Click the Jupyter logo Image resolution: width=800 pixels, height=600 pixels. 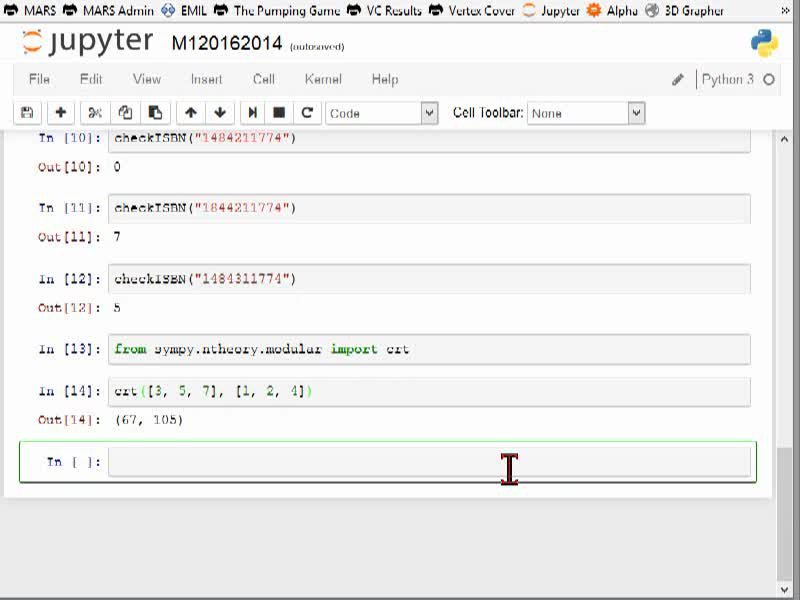[x=87, y=42]
